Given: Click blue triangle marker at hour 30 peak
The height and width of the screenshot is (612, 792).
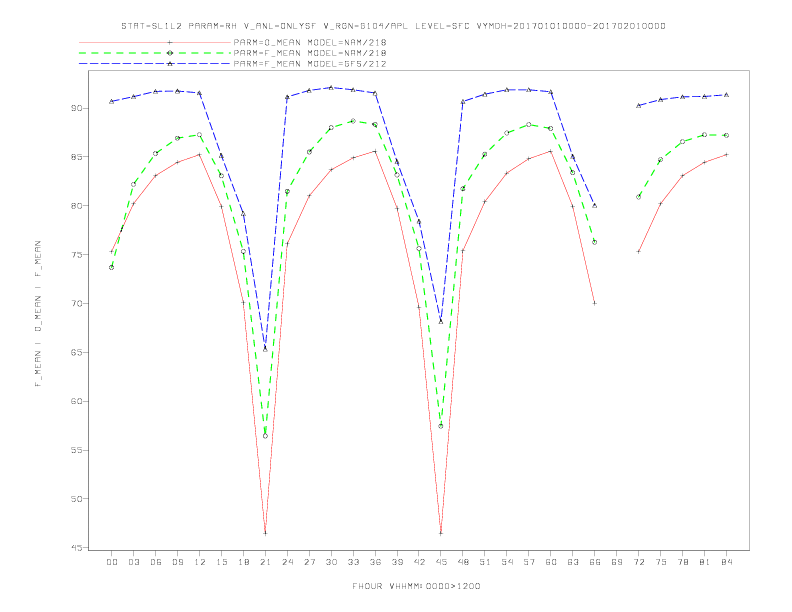Looking at the screenshot, I should pyautogui.click(x=331, y=87).
